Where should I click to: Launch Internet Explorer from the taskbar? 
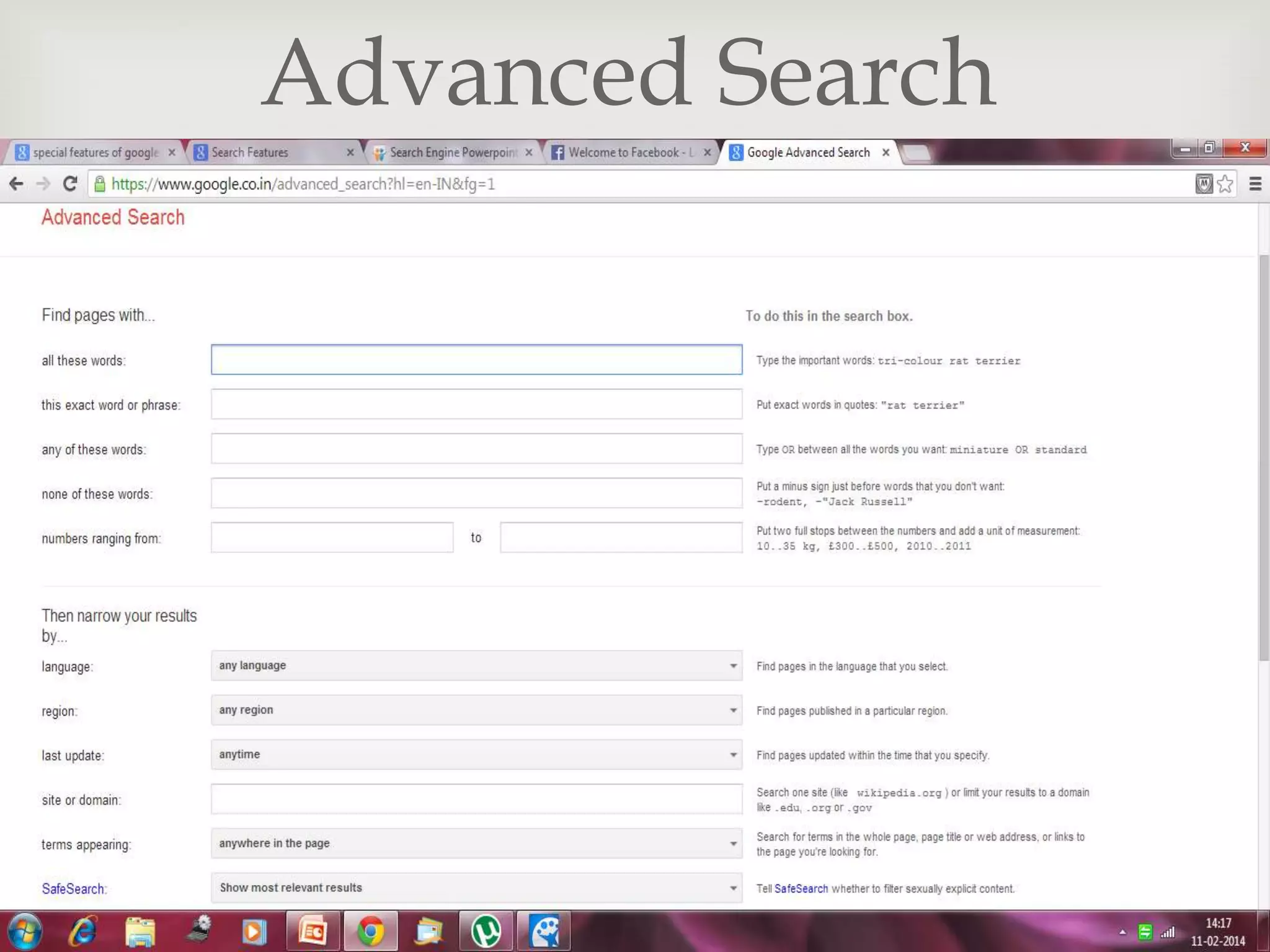click(x=82, y=931)
